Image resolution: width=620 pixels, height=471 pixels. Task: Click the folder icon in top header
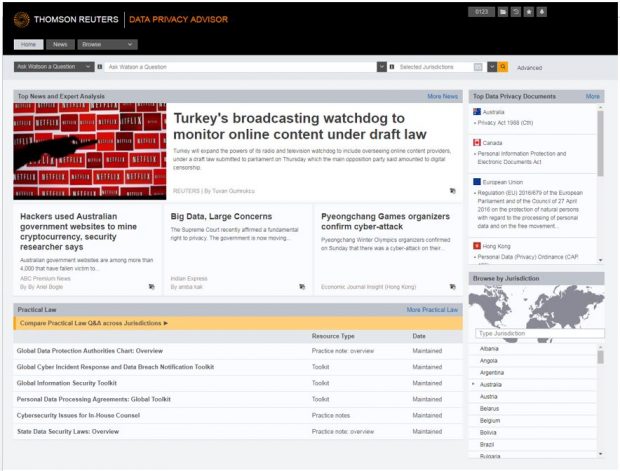click(503, 12)
